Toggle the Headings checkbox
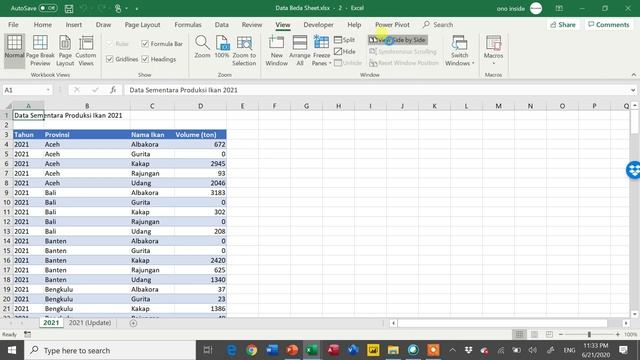The height and width of the screenshot is (360, 640). click(x=145, y=59)
